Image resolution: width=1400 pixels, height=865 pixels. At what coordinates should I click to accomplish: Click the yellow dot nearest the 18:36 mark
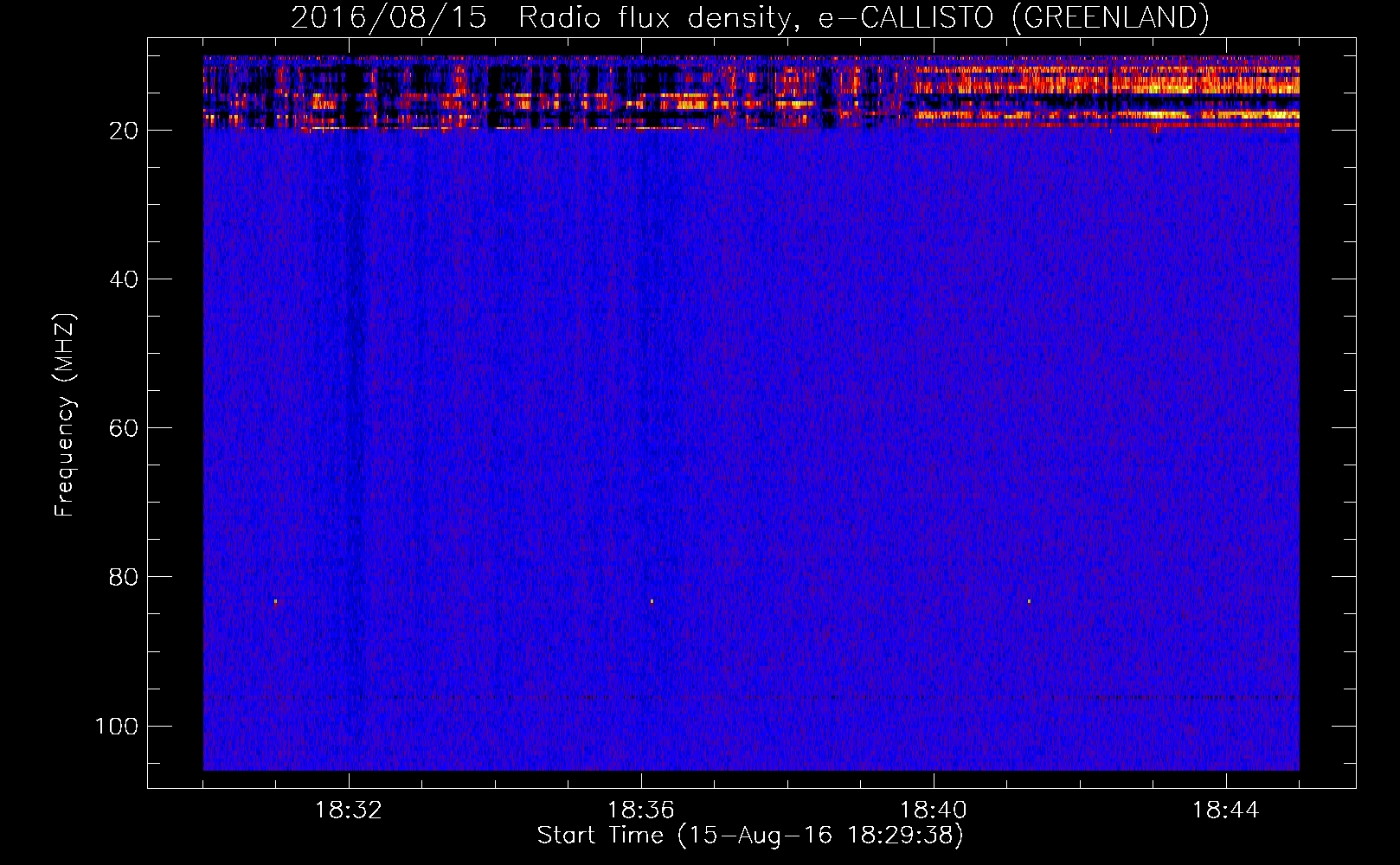click(x=652, y=601)
